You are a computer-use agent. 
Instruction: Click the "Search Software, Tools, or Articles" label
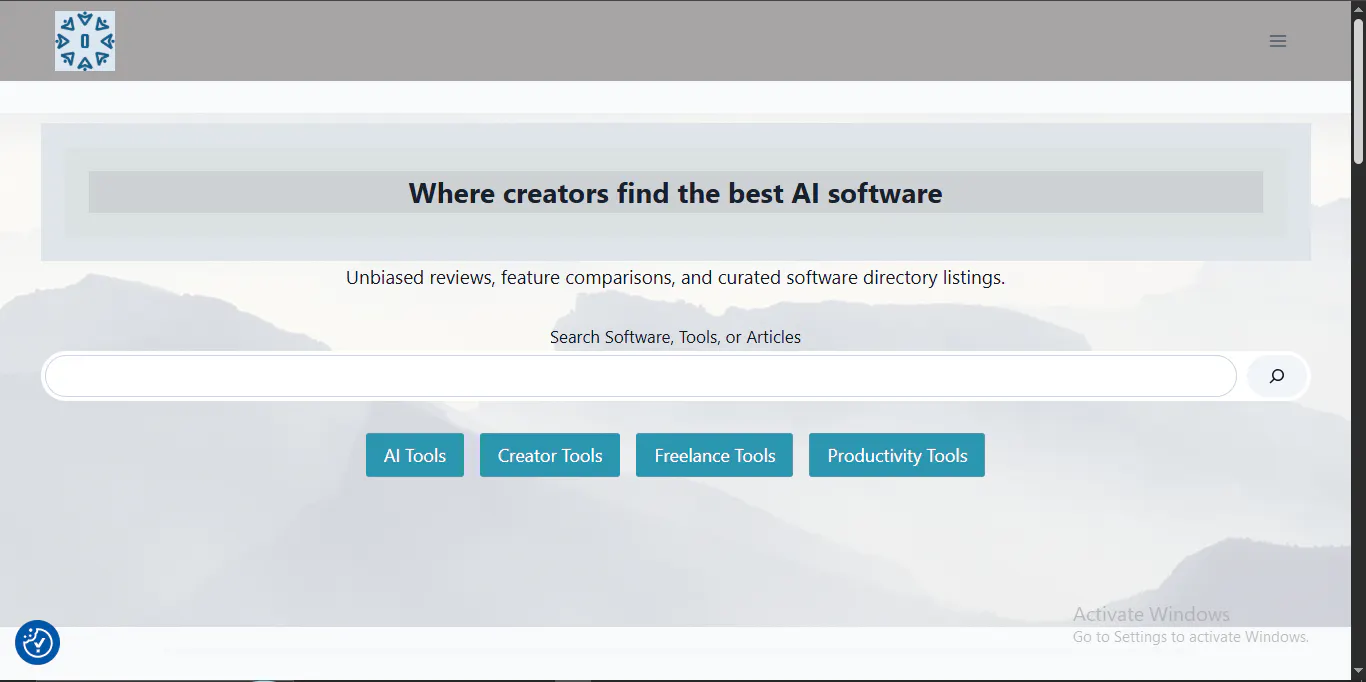[x=676, y=337]
